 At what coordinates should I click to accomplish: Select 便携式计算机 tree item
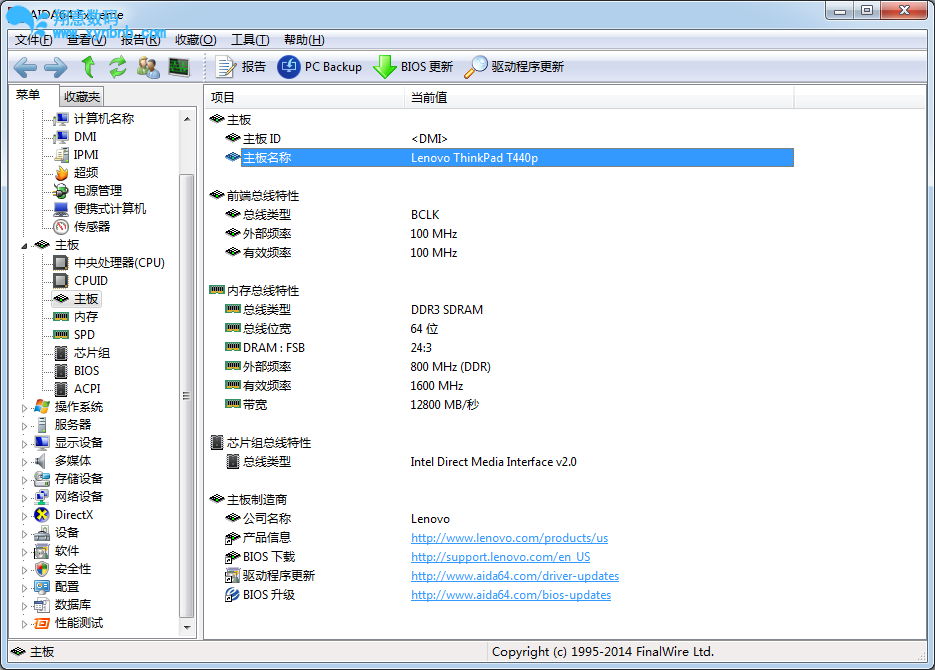click(110, 209)
